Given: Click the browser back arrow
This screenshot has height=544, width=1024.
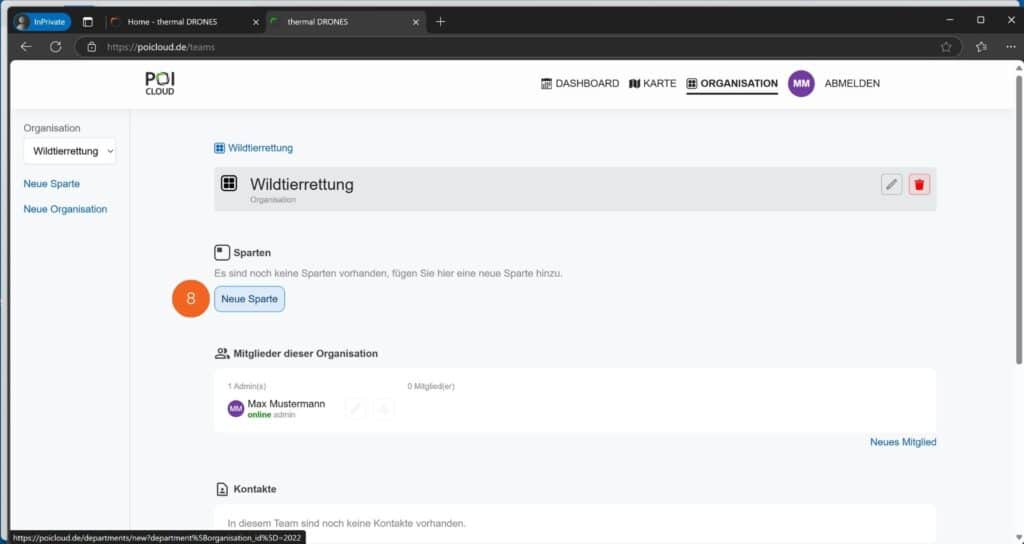Looking at the screenshot, I should pos(27,47).
